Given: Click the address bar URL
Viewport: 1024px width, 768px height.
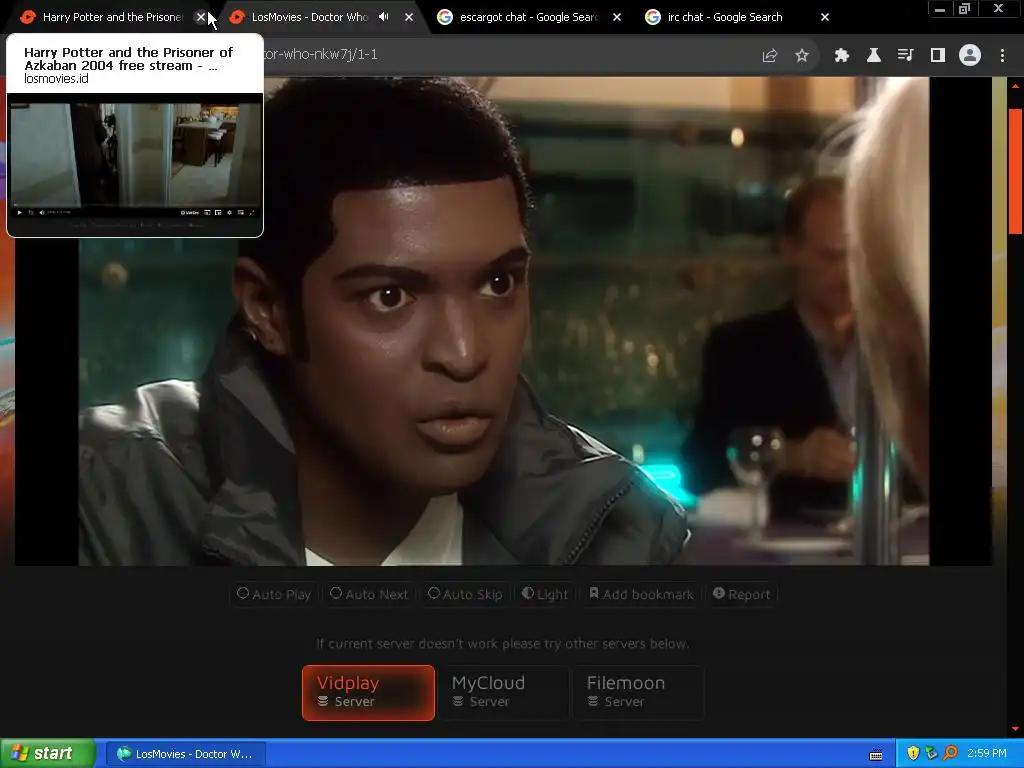Looking at the screenshot, I should click(x=509, y=55).
